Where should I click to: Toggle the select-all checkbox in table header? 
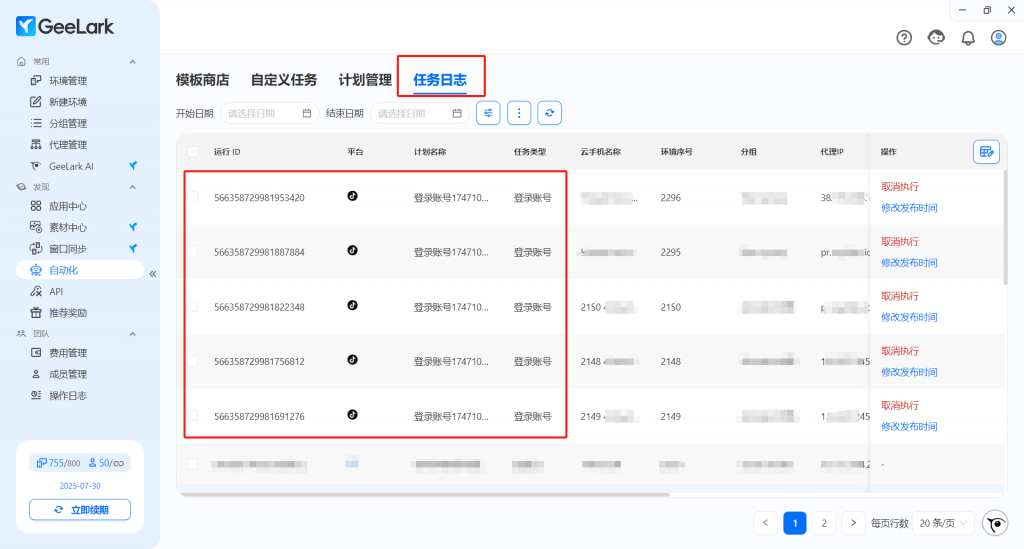[192, 152]
